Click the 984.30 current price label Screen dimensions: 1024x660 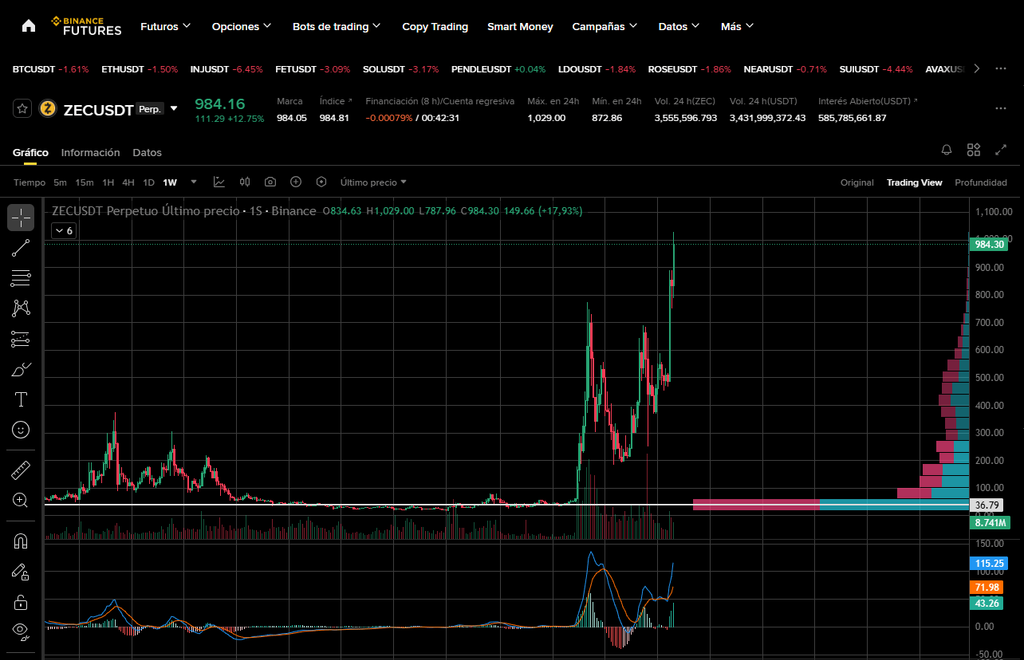coord(989,244)
